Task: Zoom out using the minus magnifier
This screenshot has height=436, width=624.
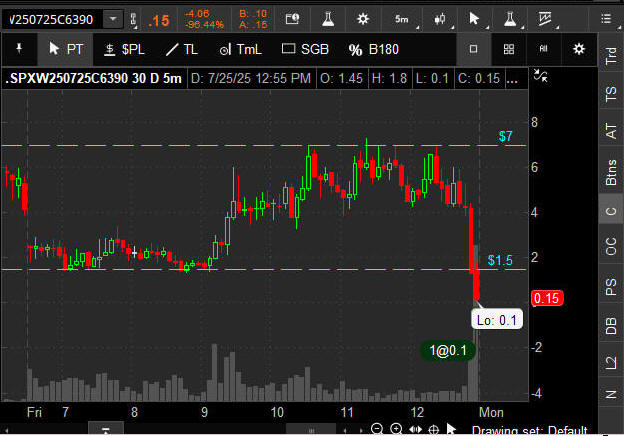Action: (x=377, y=429)
